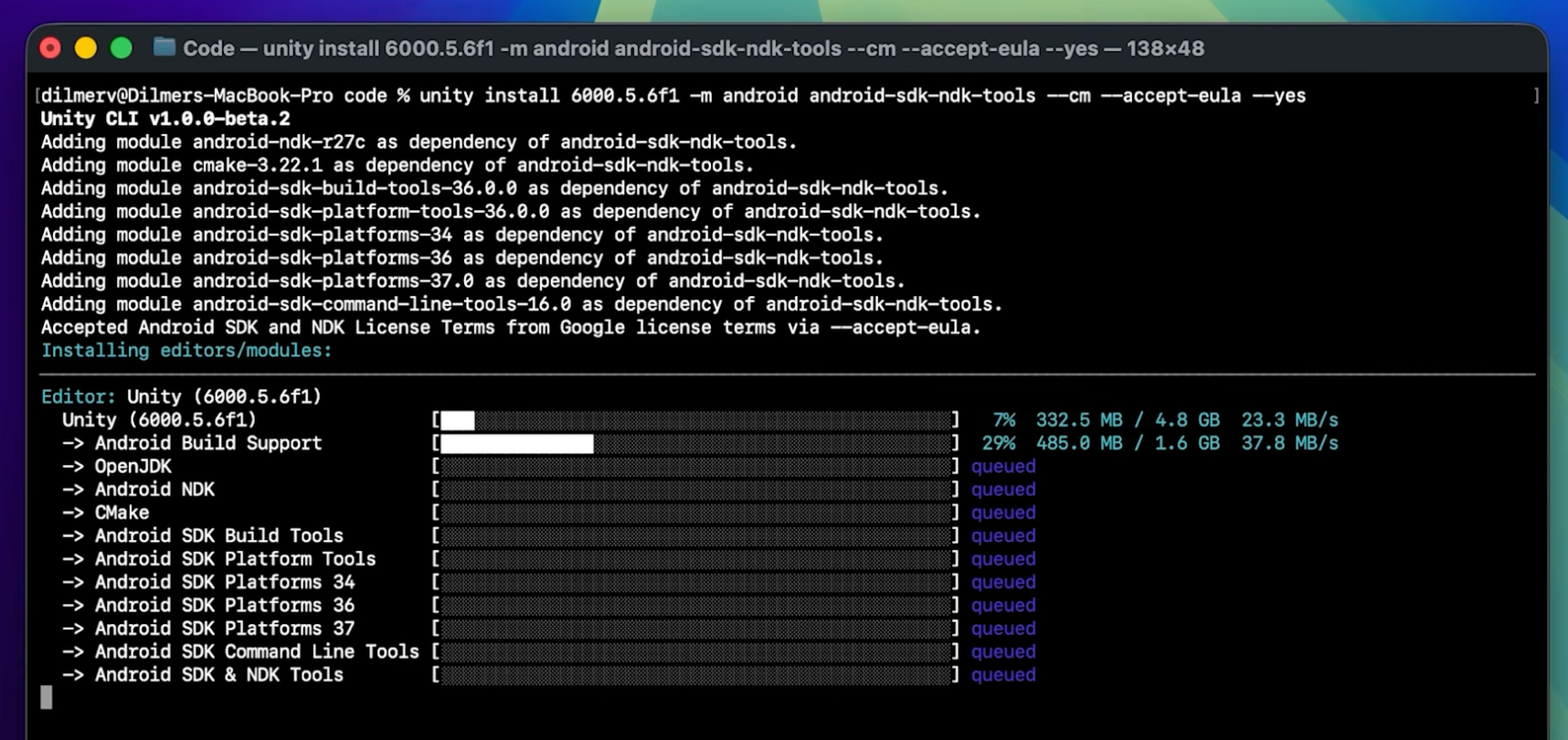Screen dimensions: 1568x740
Task: Click the 'Android SDK Command Line Tools' label
Action: point(257,651)
